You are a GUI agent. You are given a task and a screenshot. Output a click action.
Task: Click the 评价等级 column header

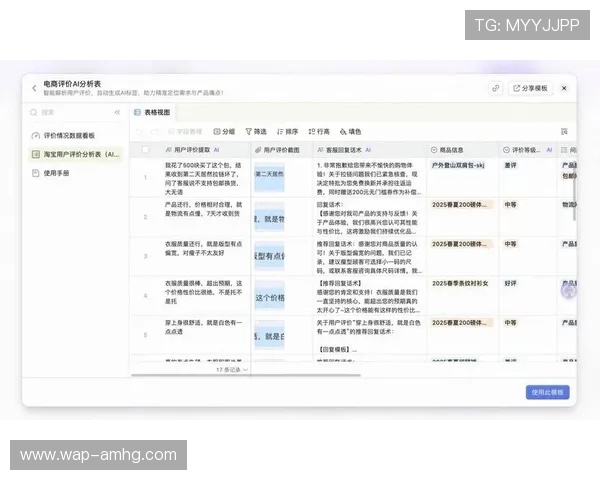(527, 150)
